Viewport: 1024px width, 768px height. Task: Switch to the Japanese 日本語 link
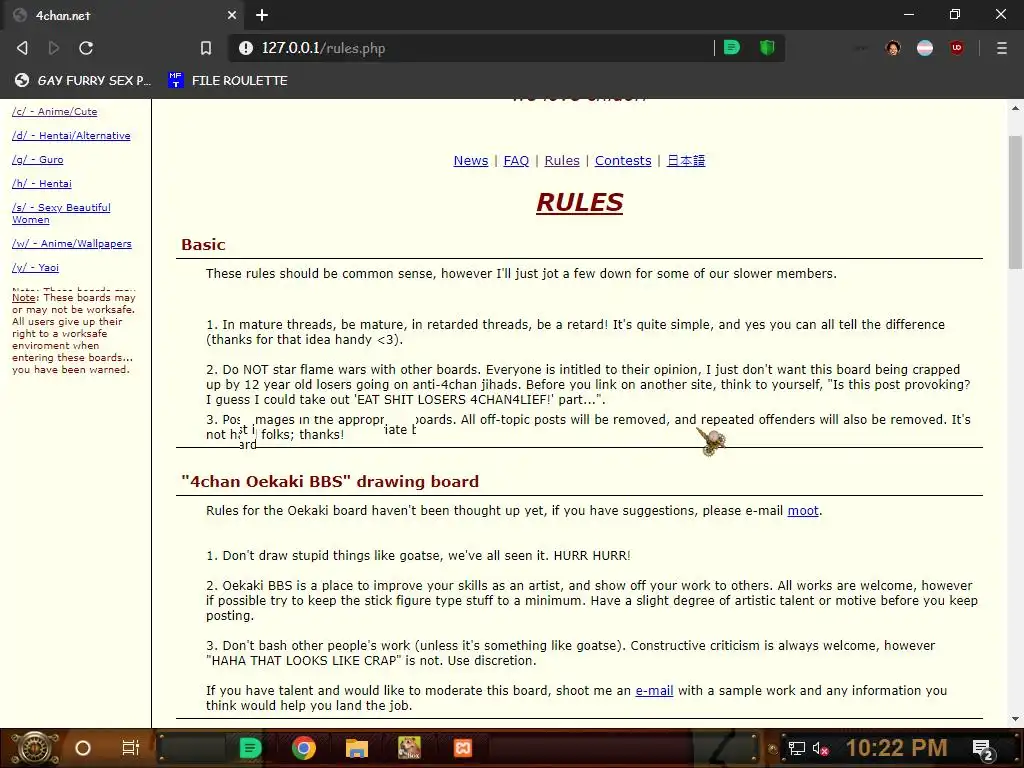tap(686, 161)
